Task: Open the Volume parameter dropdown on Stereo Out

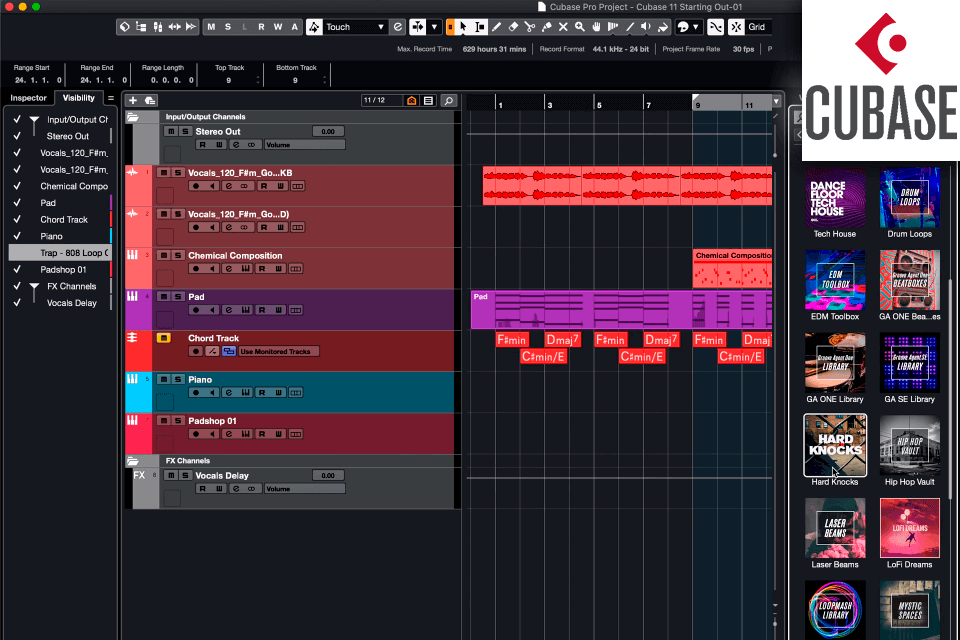Action: point(304,145)
